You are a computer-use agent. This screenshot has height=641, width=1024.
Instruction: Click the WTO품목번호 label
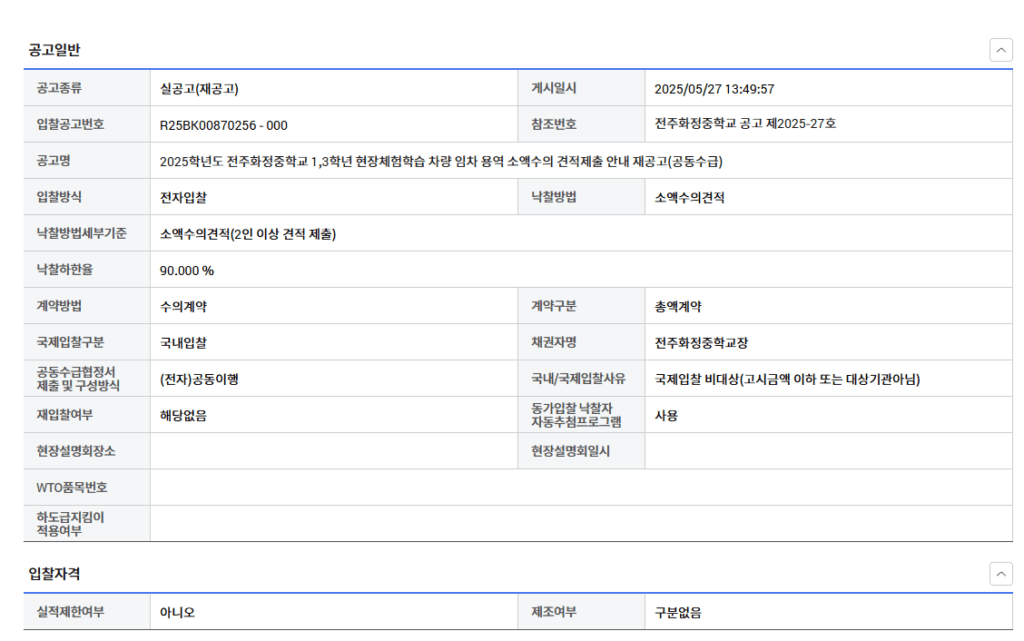(72, 488)
